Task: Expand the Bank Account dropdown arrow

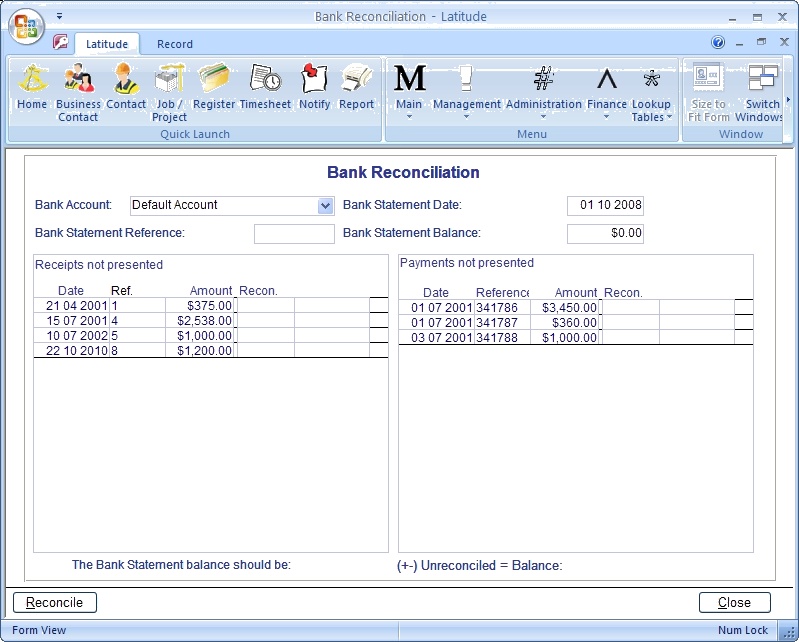Action: pyautogui.click(x=325, y=206)
